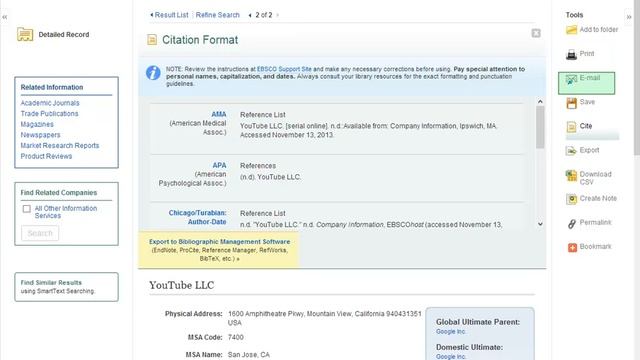The image size is (640, 360).
Task: Click the citation list scrollbar thumb
Action: tap(540, 127)
